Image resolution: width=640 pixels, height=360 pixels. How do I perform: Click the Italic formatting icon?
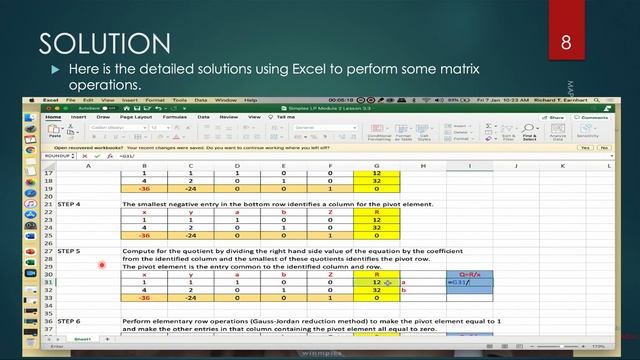click(105, 137)
